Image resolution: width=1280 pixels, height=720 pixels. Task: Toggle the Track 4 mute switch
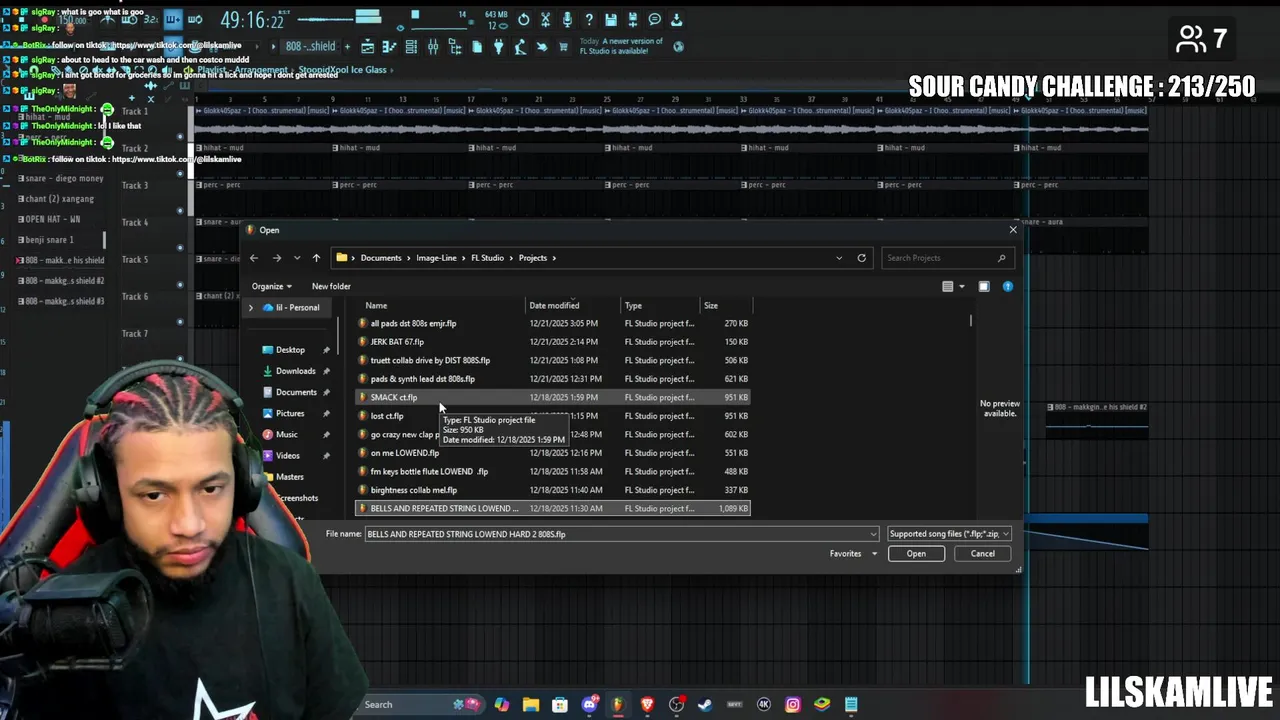point(180,248)
